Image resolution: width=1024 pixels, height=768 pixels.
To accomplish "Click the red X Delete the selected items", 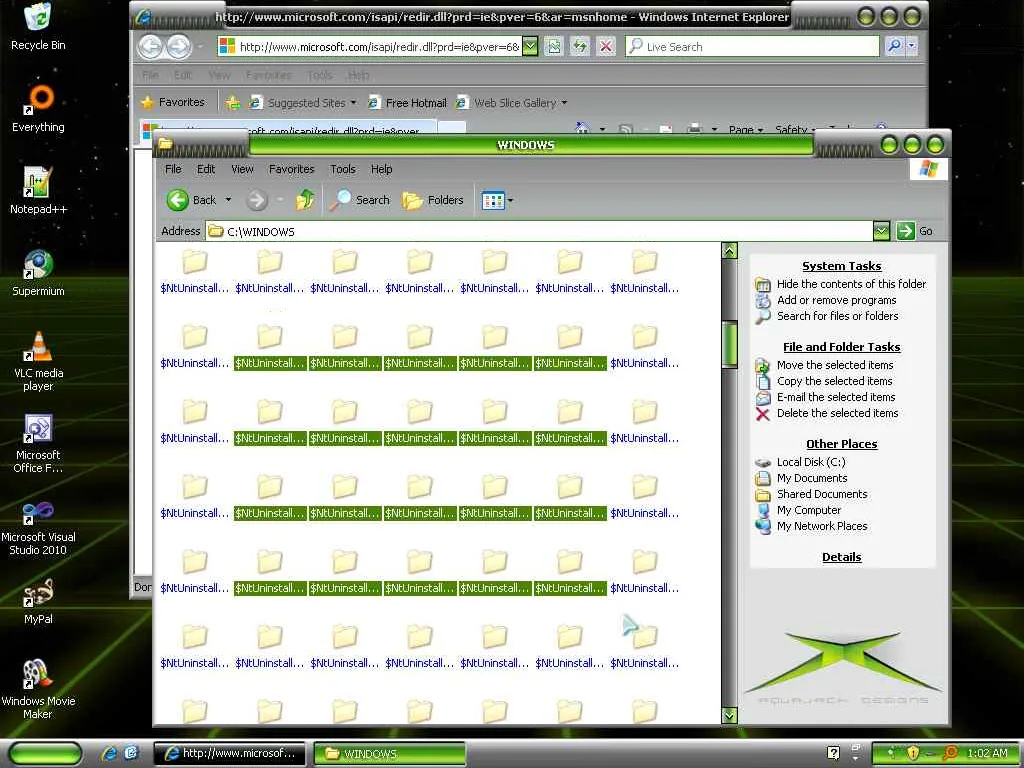I will [762, 413].
